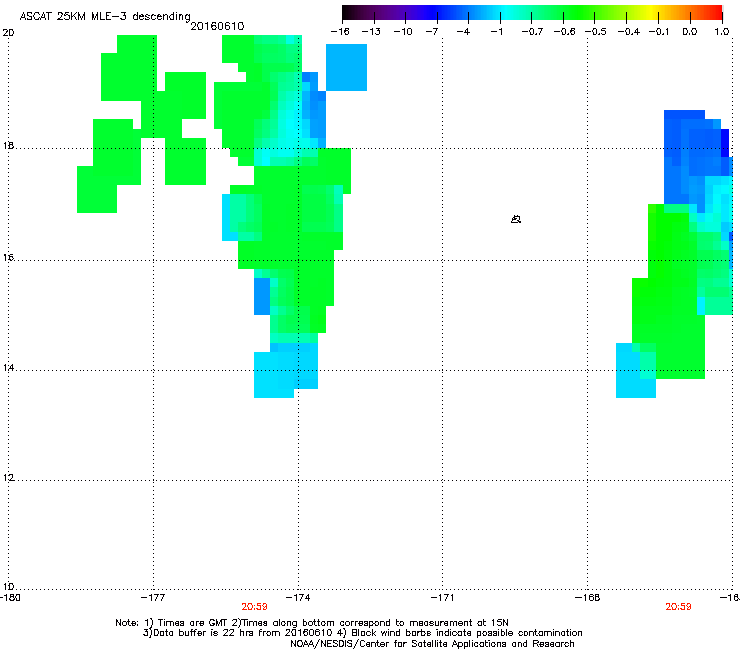This screenshot has height=650, width=740.
Task: Click the color scale label "0.0"
Action: (x=690, y=32)
